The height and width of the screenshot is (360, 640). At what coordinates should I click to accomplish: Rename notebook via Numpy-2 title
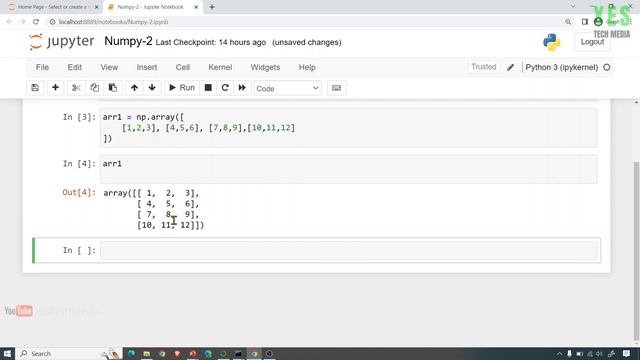pyautogui.click(x=128, y=41)
